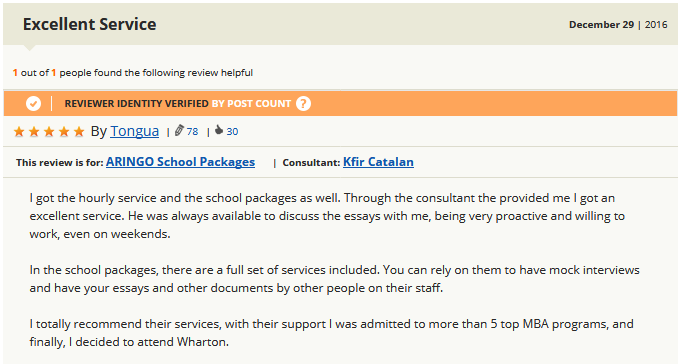Click the Excellent Service review title
The height and width of the screenshot is (364, 682).
tap(90, 24)
